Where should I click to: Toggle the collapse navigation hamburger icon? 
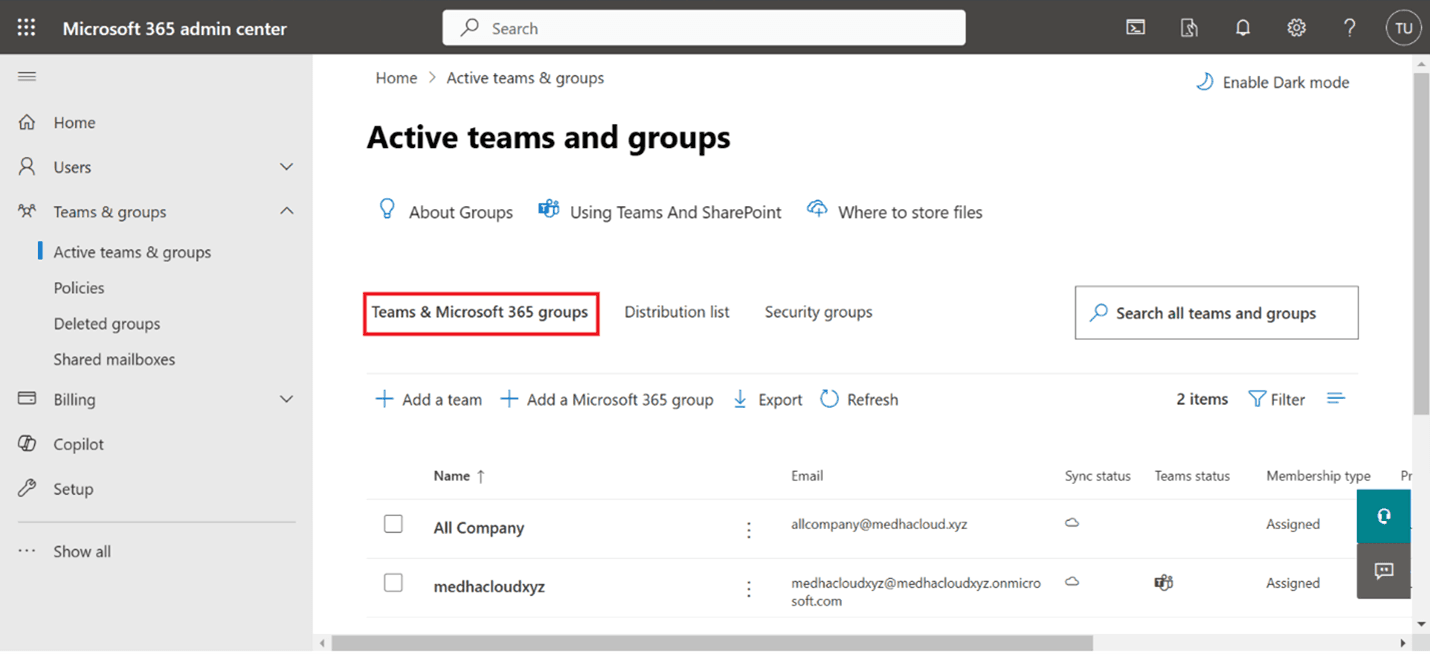(x=27, y=75)
